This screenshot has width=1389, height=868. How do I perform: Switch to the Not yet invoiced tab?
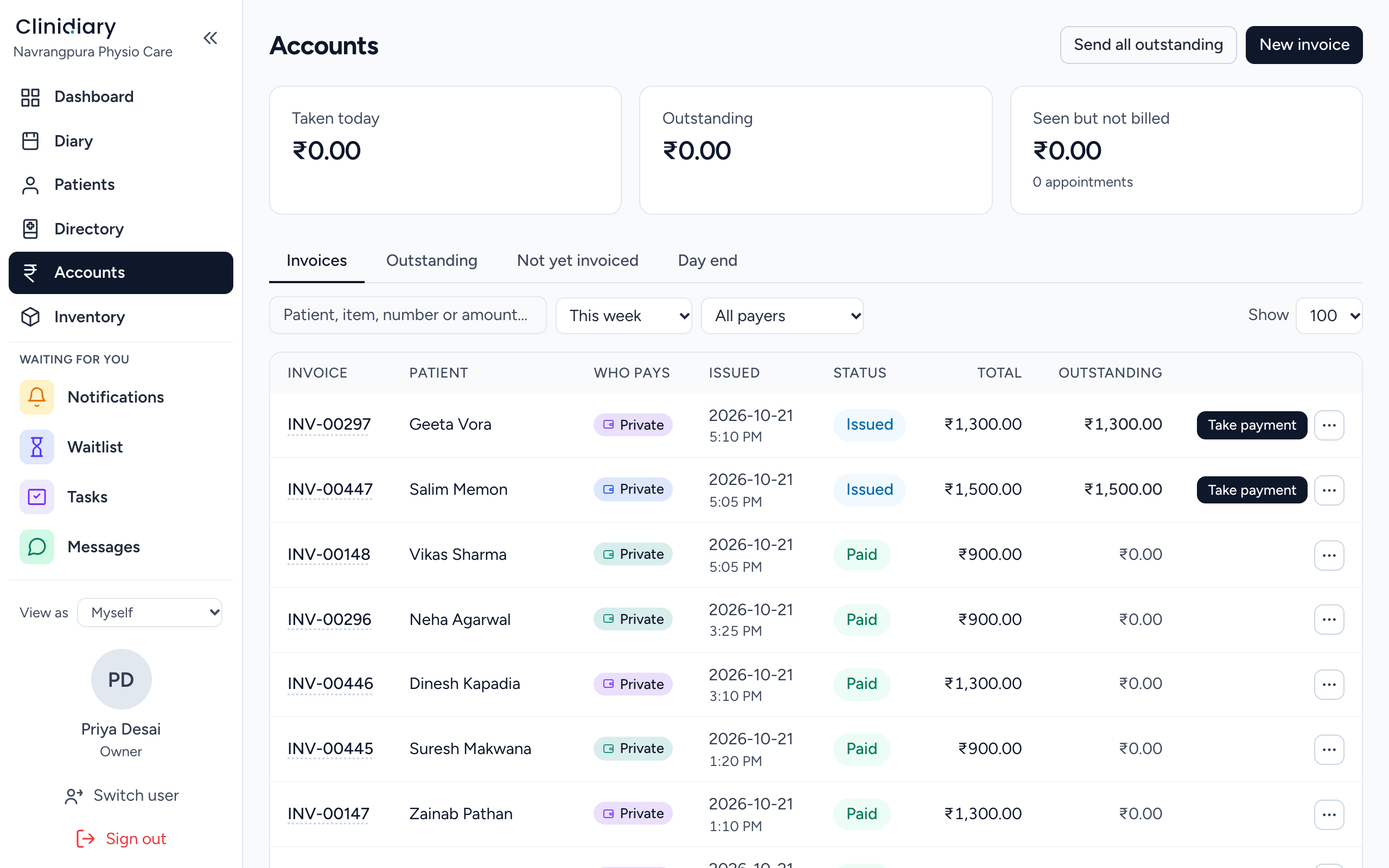point(577,260)
